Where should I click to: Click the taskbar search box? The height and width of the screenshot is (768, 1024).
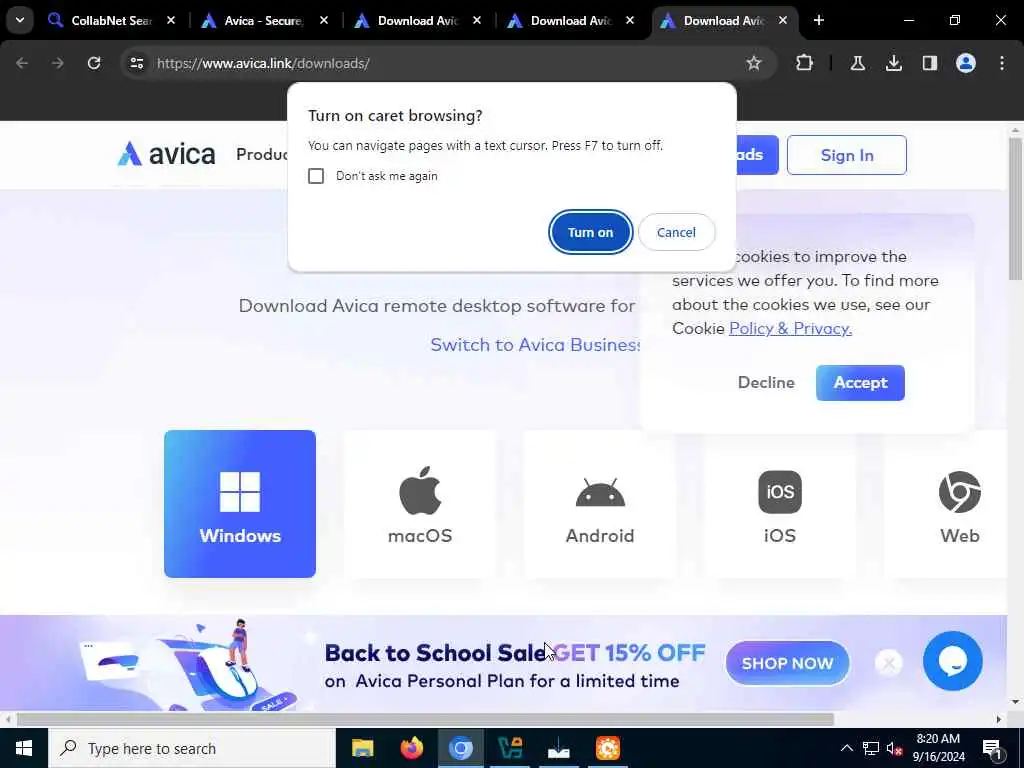[191, 748]
